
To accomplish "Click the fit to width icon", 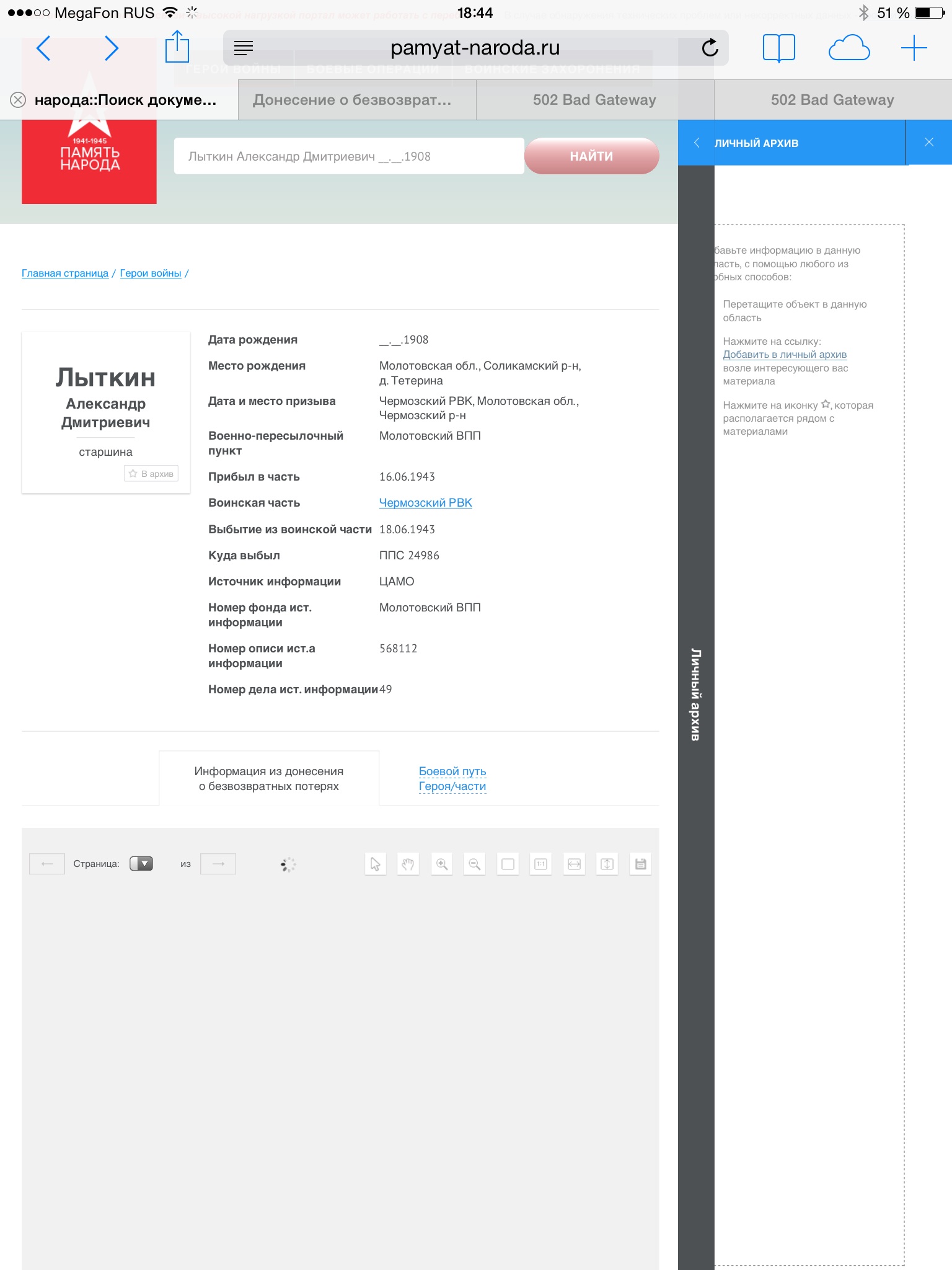I will pos(575,864).
